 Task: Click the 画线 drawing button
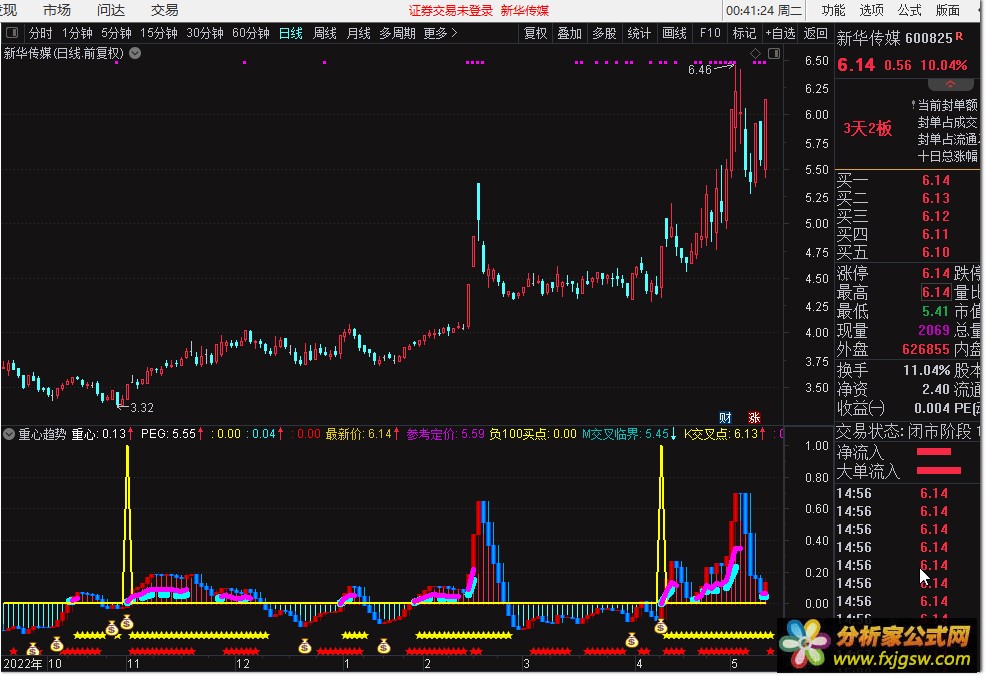(x=674, y=33)
